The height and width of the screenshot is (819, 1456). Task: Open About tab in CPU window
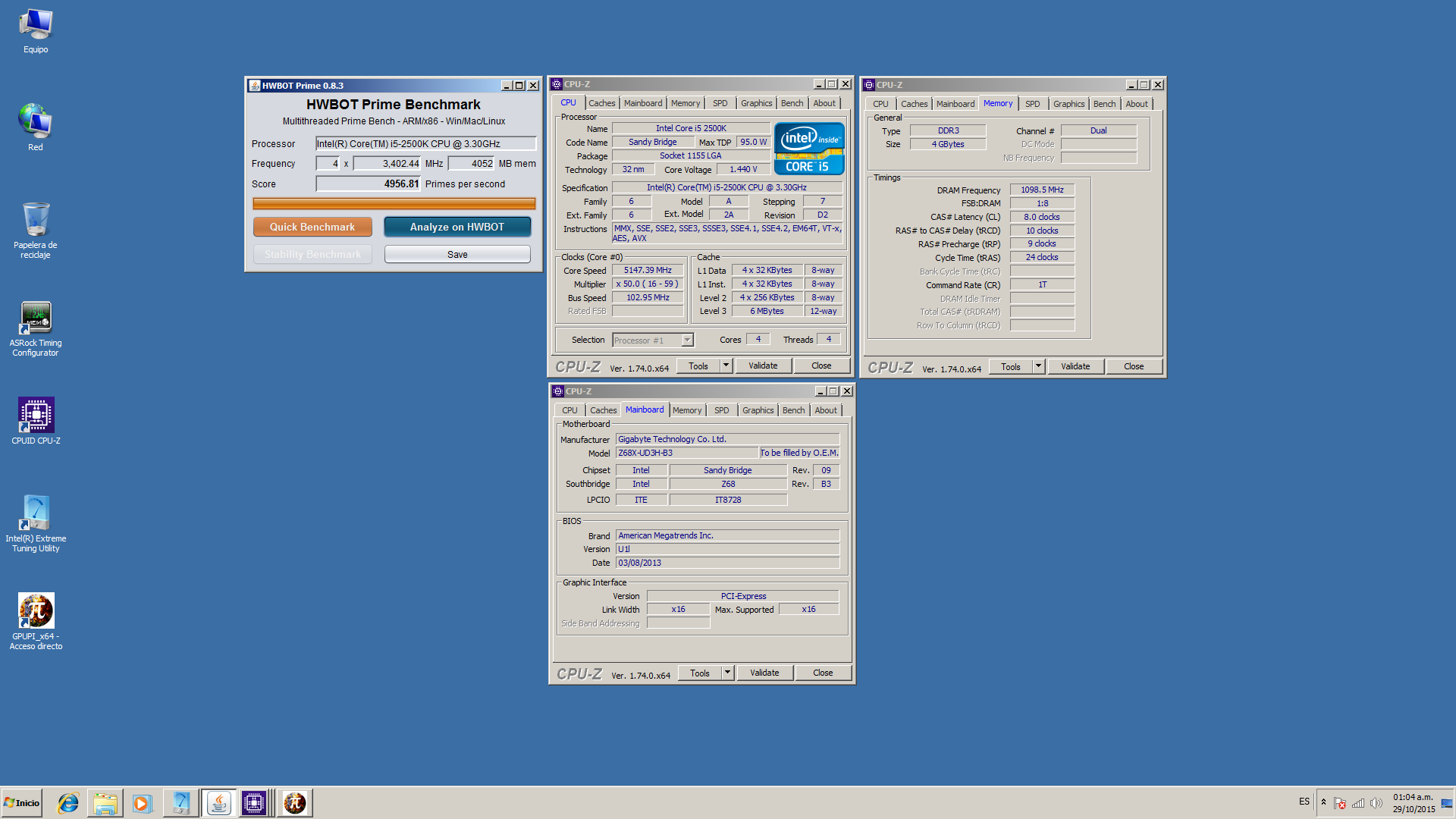coord(824,103)
